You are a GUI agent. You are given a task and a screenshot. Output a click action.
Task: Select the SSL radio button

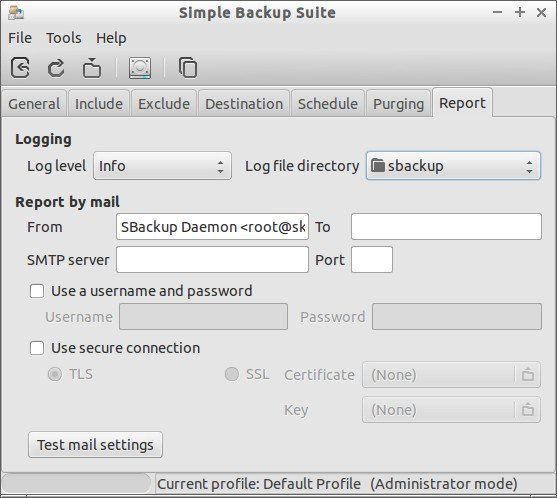coord(232,374)
